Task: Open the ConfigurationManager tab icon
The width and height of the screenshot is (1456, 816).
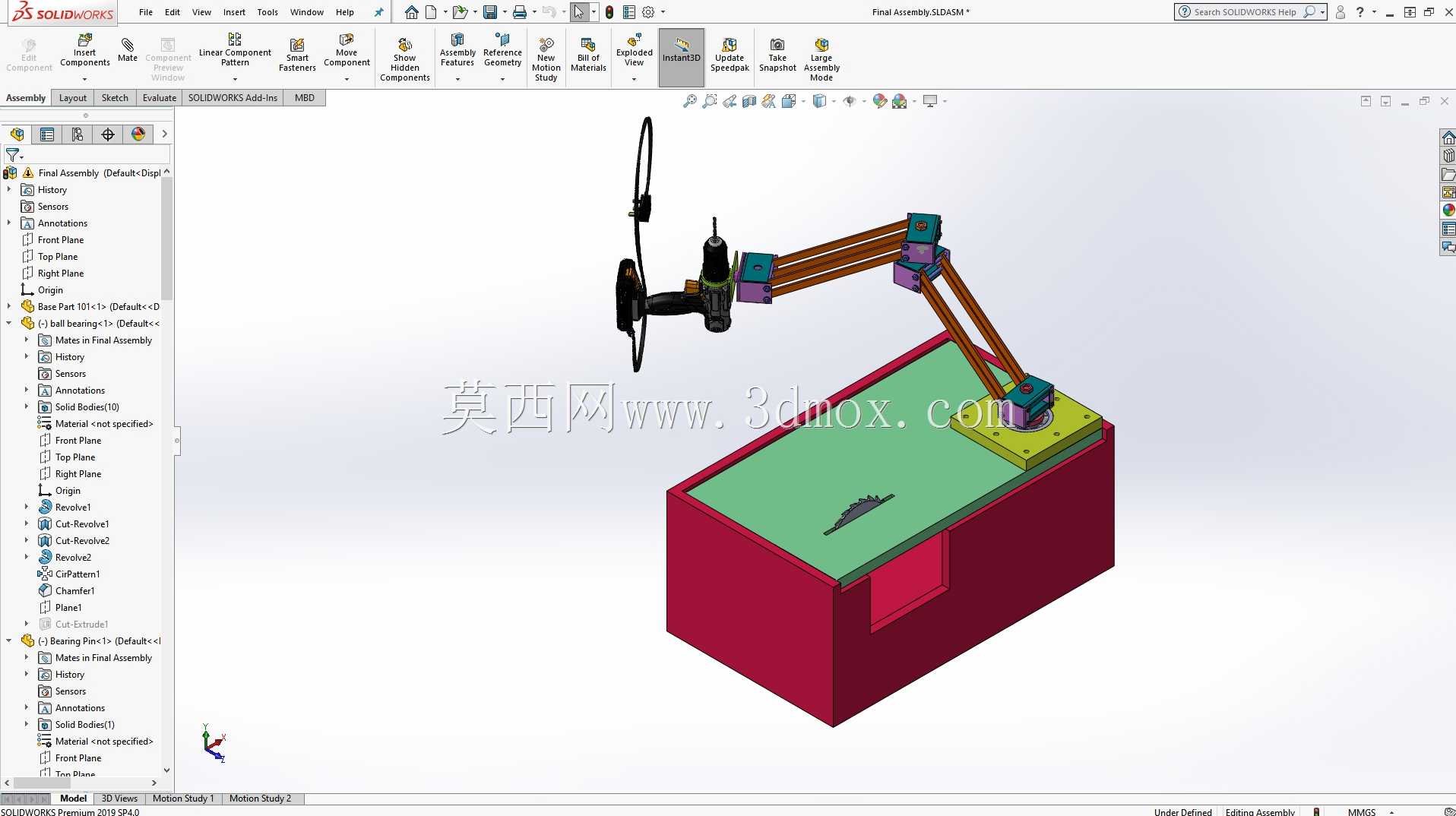Action: pyautogui.click(x=77, y=134)
